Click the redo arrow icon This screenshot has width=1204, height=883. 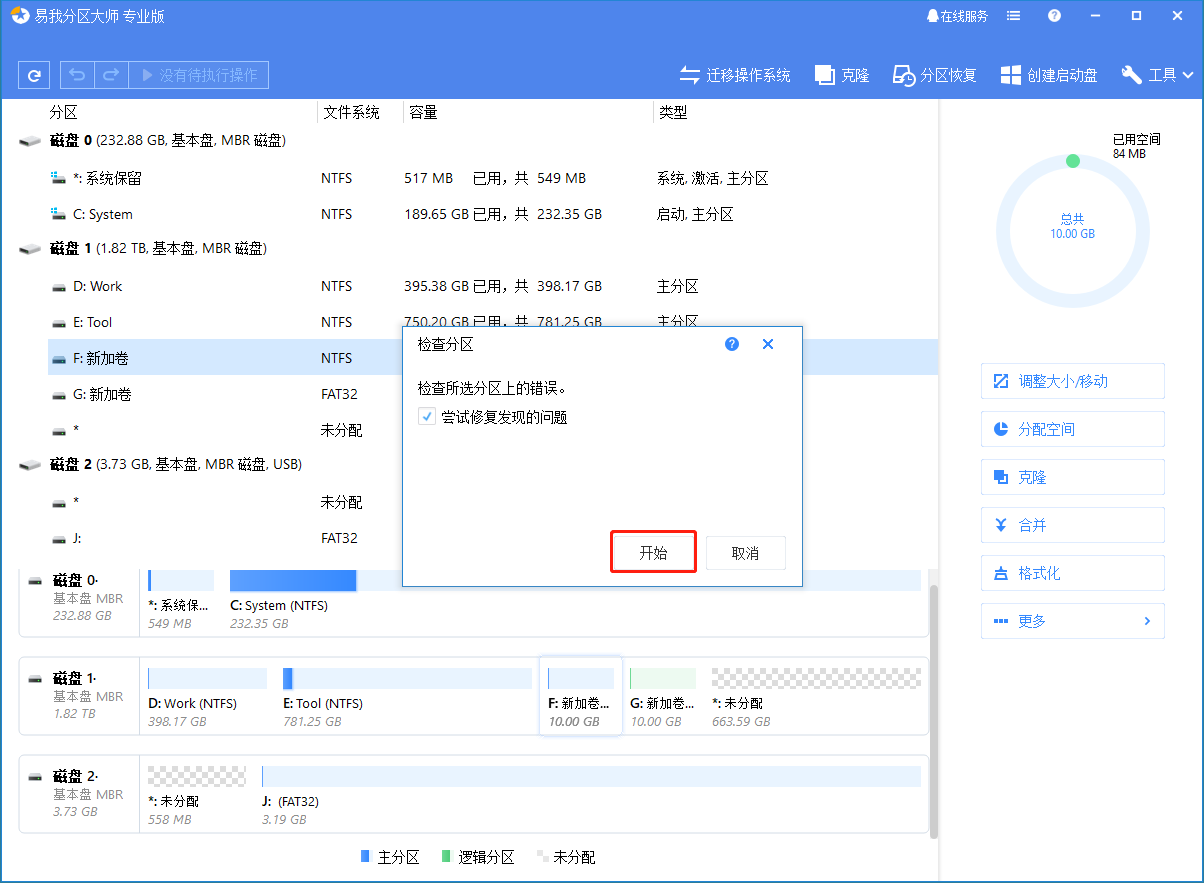coord(111,75)
